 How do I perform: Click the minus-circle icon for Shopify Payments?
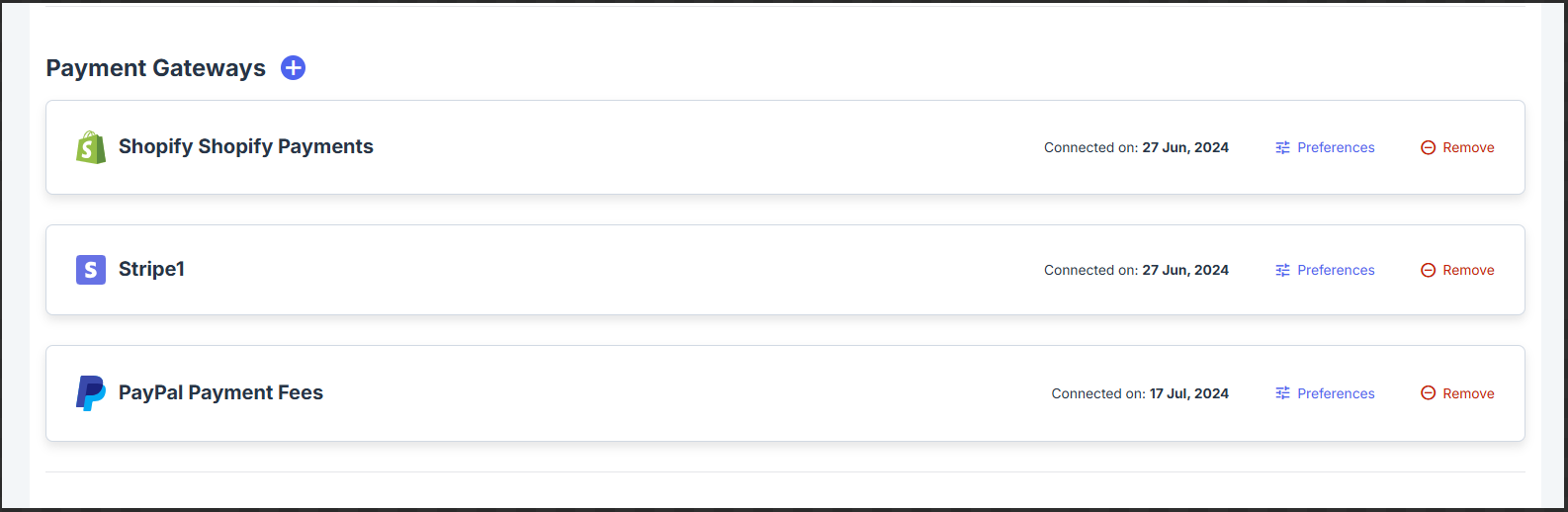(x=1428, y=148)
